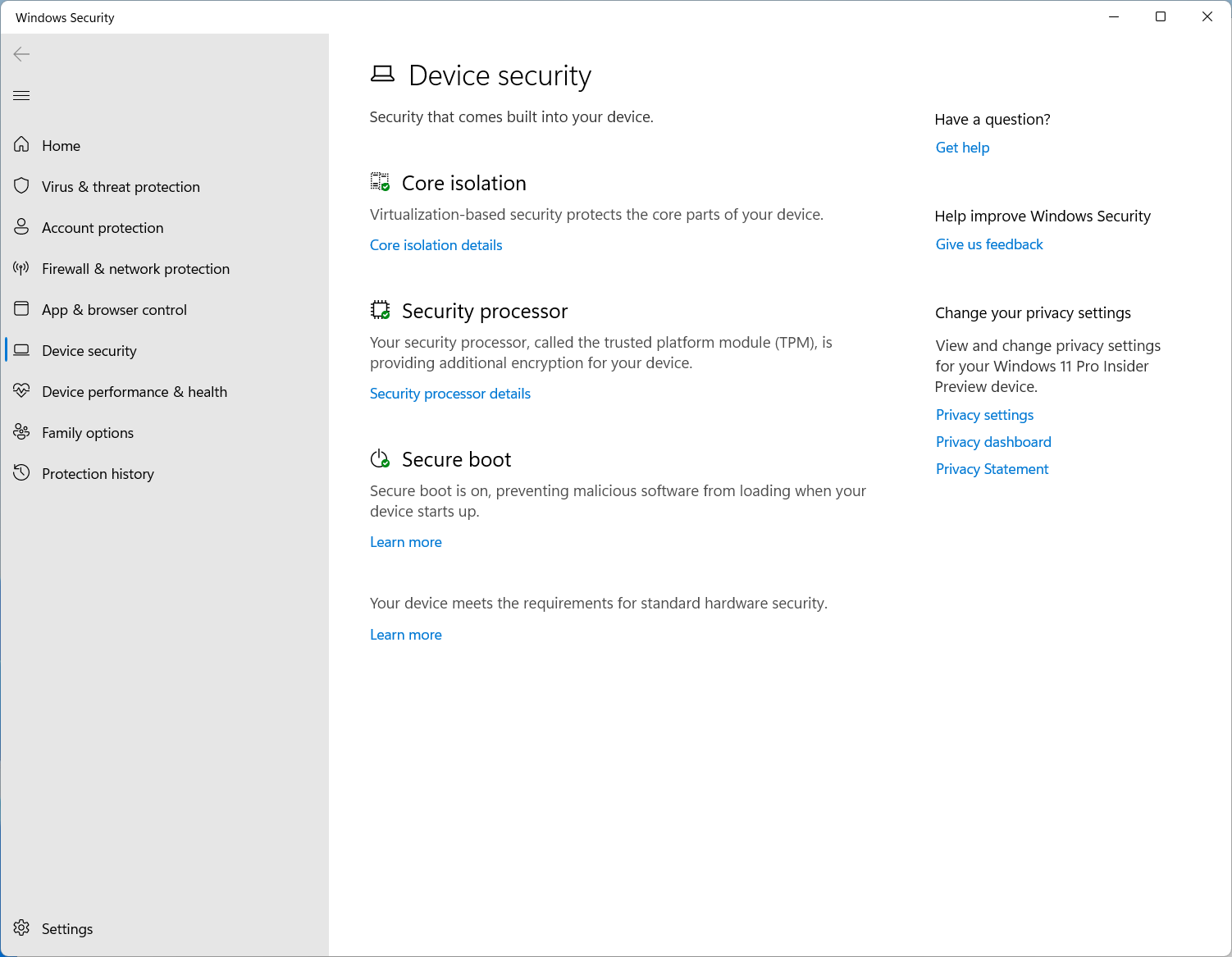
Task: Click the laptop icon beside Device security heading
Action: tap(382, 75)
